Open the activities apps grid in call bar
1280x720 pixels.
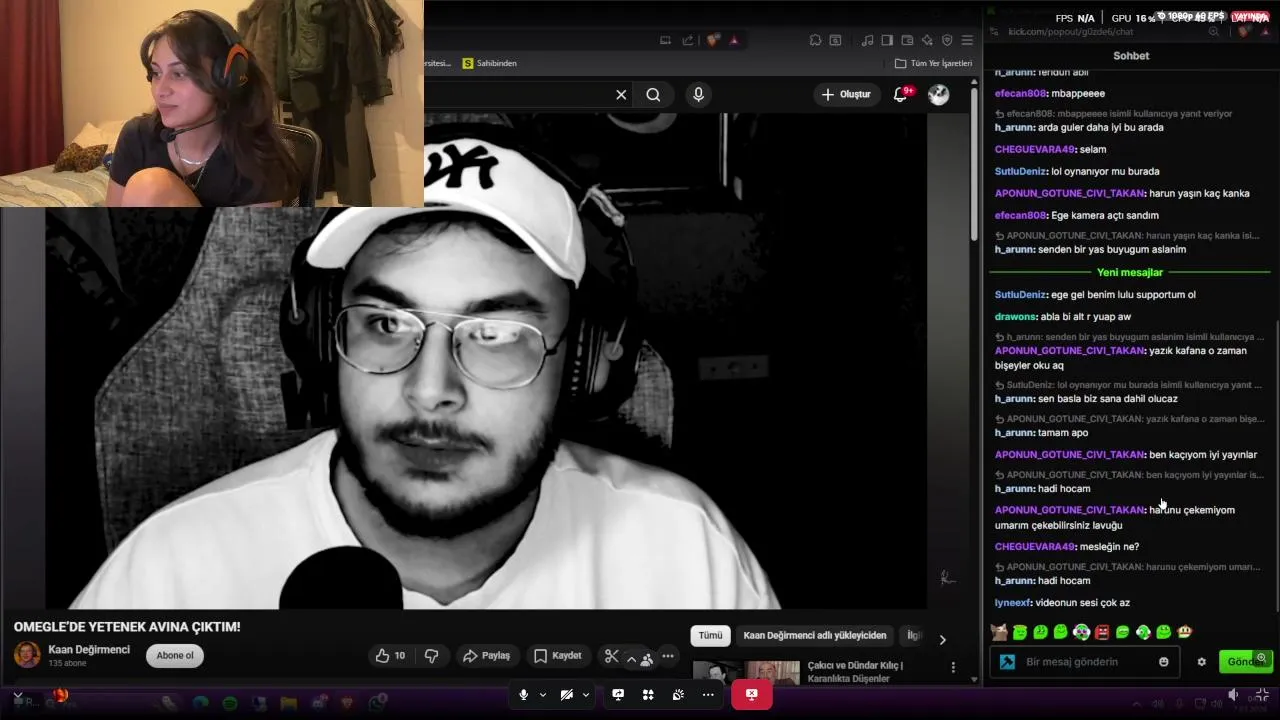point(648,694)
